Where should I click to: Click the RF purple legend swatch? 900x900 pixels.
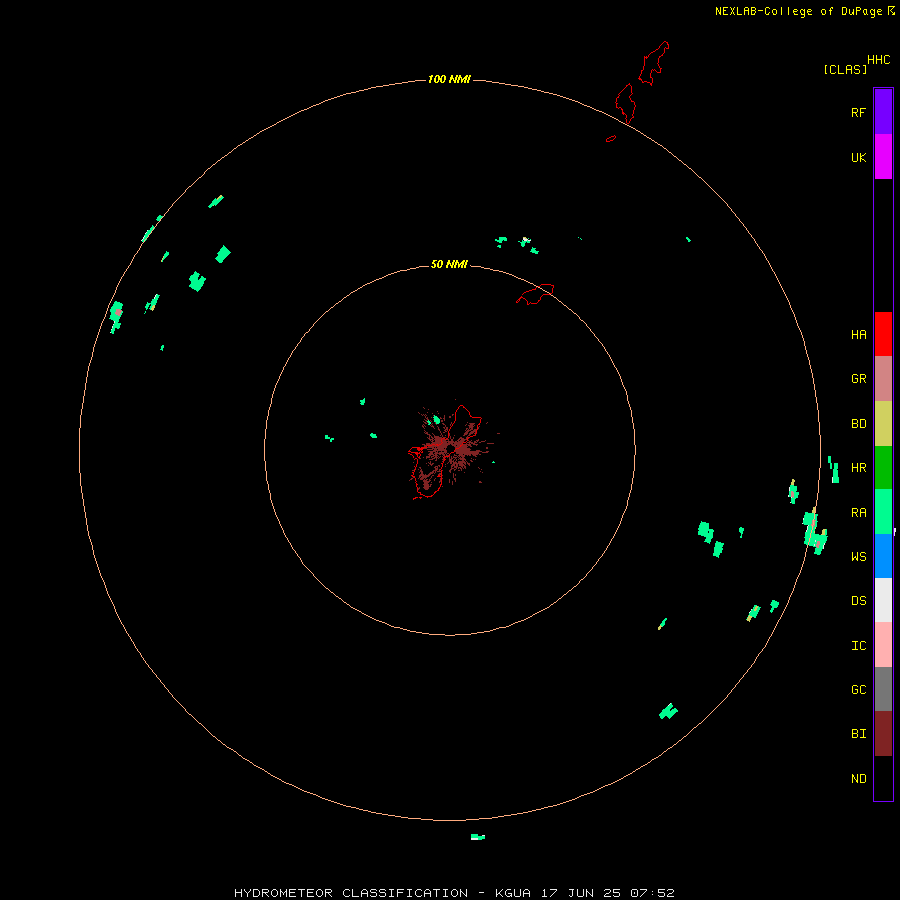point(883,112)
